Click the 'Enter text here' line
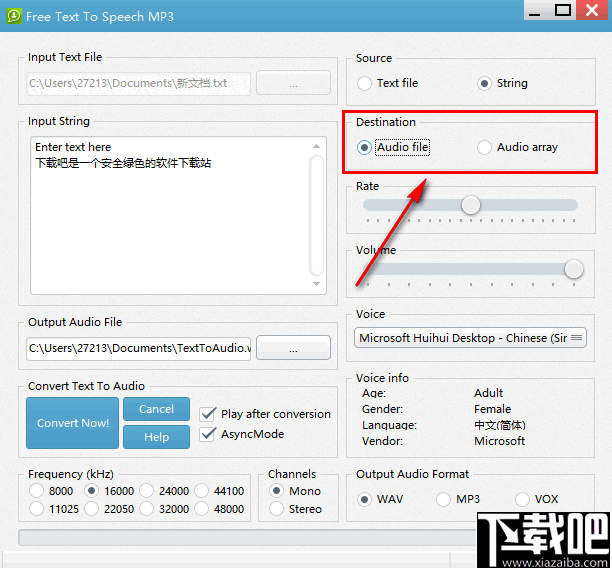 (x=73, y=147)
